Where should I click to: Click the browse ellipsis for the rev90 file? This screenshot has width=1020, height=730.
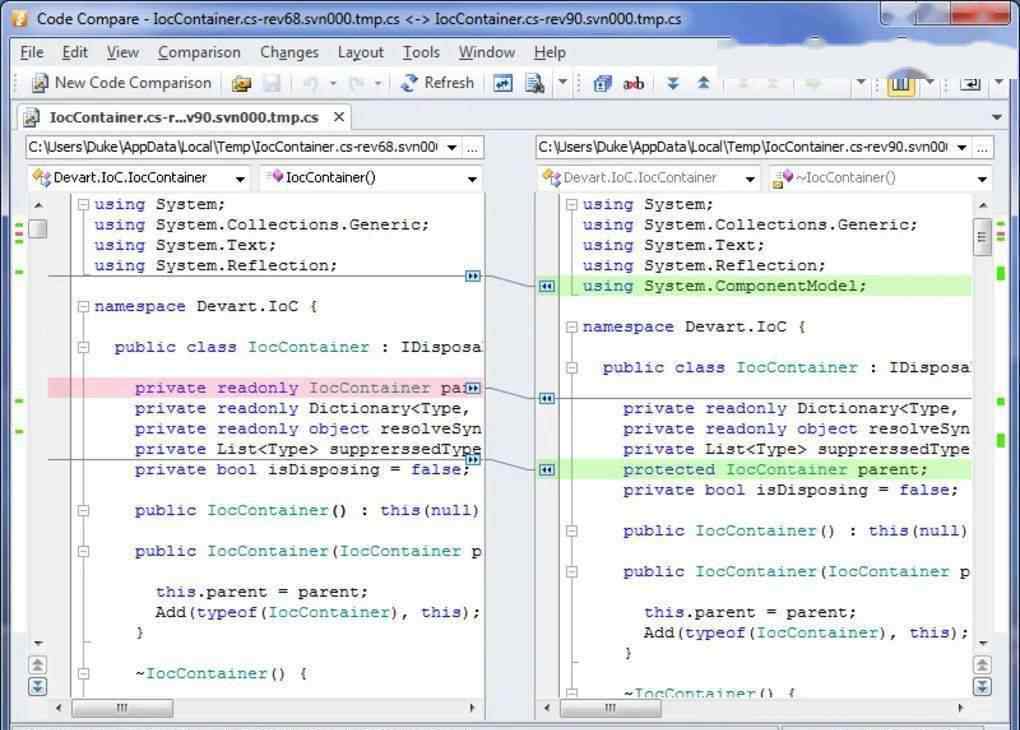[982, 147]
